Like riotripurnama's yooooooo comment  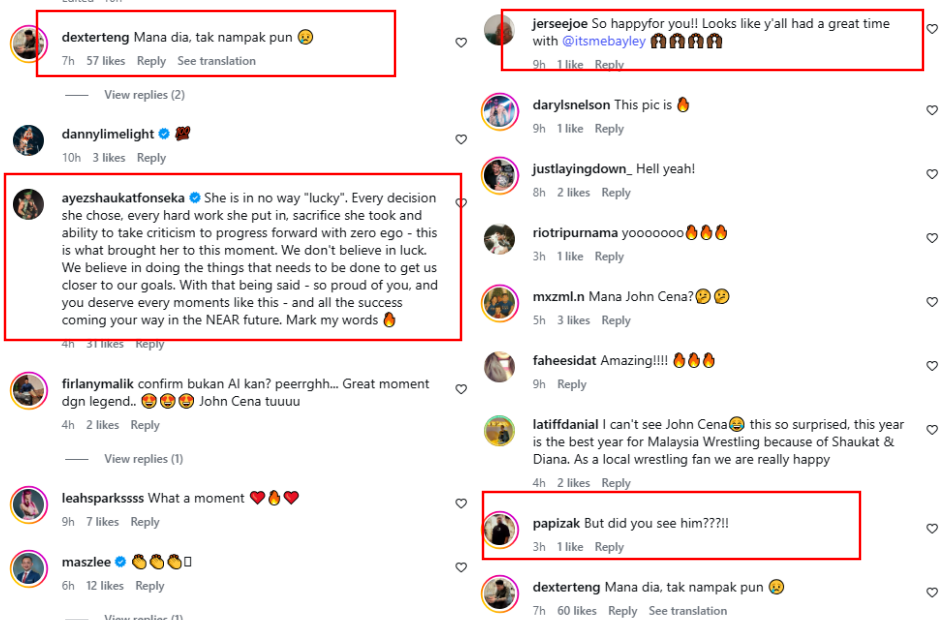pos(932,239)
